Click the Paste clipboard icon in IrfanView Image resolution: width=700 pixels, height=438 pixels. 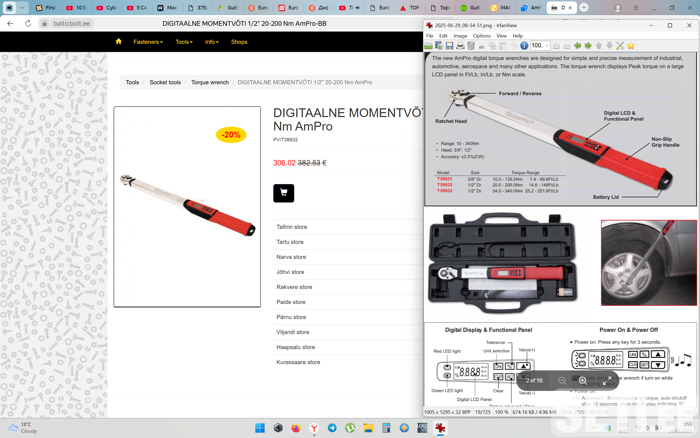(x=503, y=46)
